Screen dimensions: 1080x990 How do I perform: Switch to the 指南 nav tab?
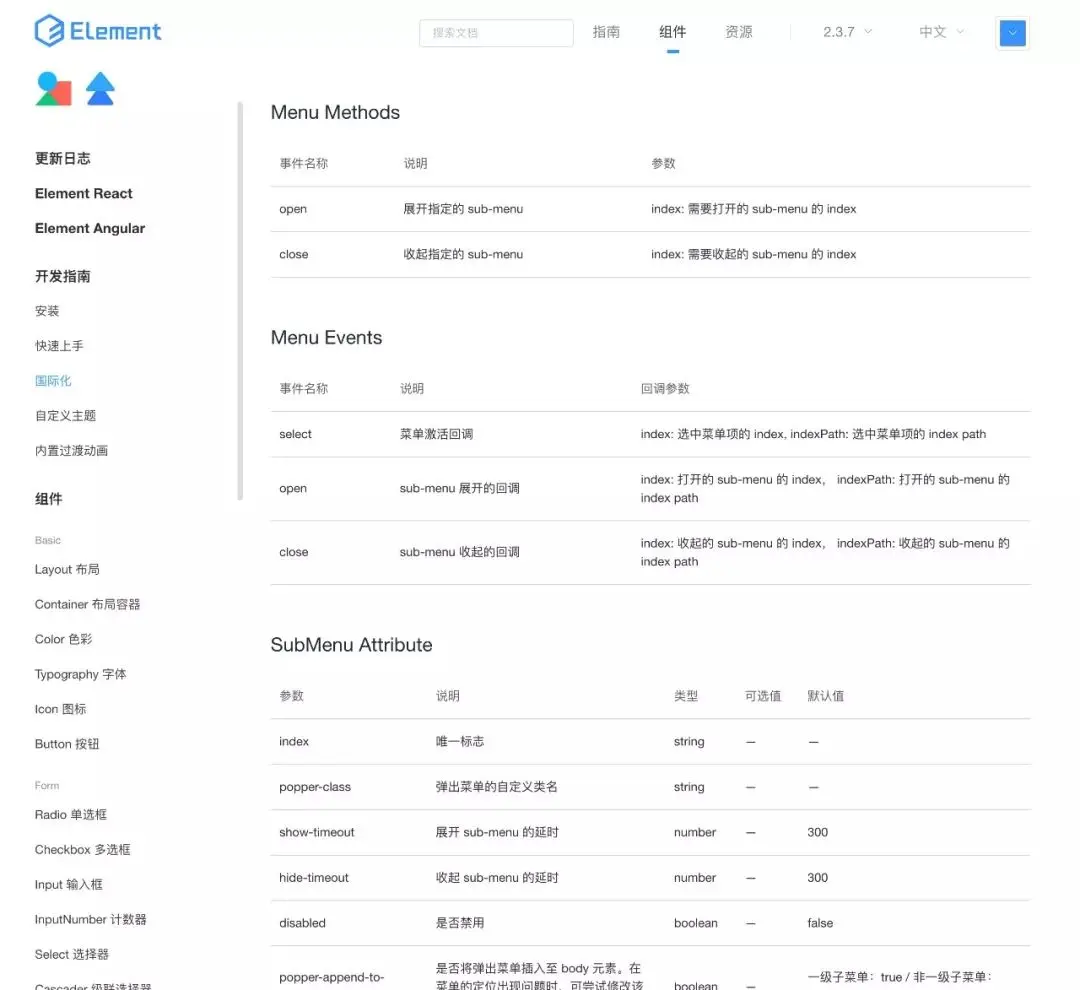[606, 32]
